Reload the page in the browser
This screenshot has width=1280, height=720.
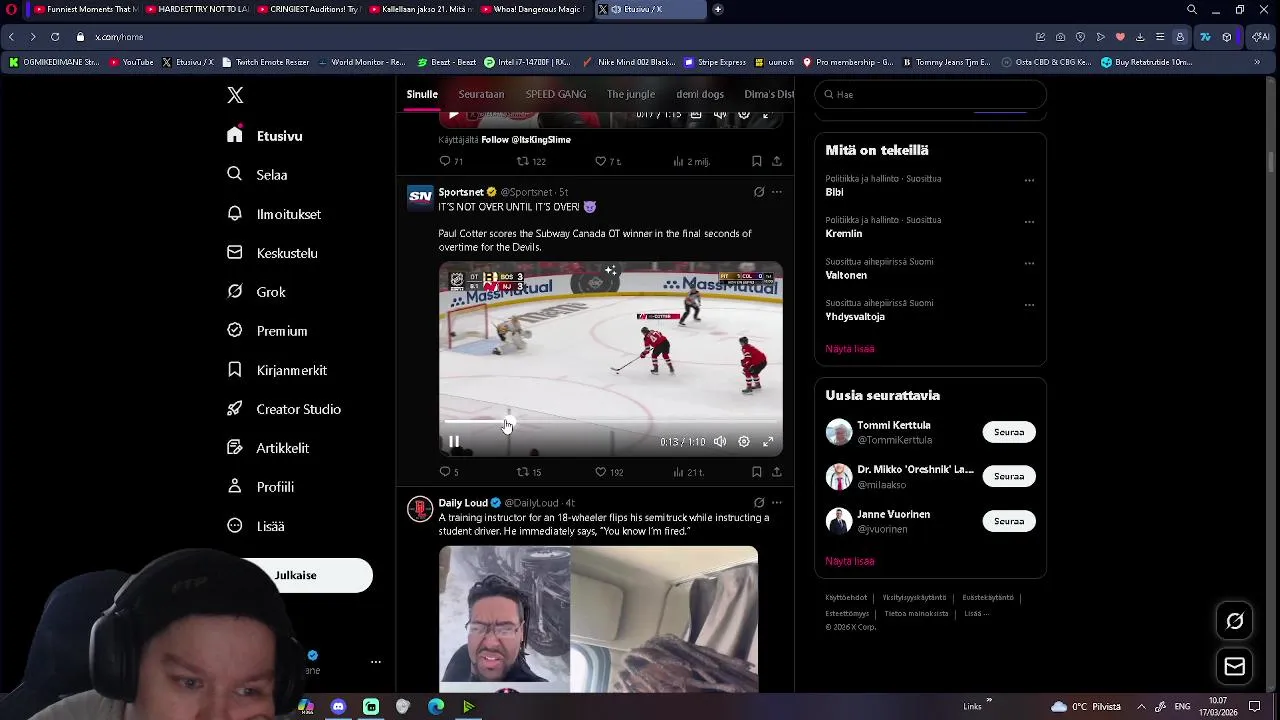55,37
